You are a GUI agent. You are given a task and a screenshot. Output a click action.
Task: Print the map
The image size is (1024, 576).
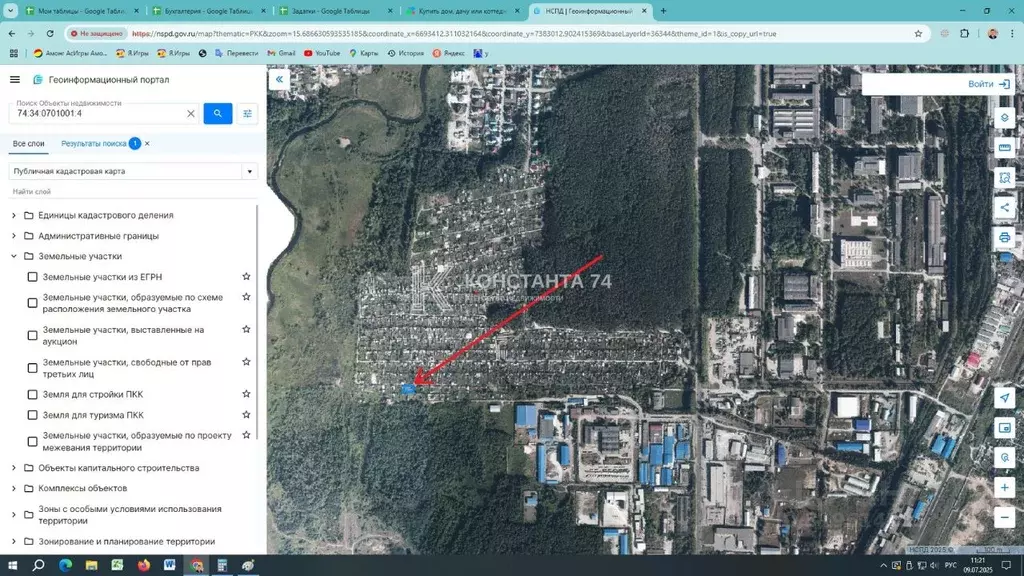[x=1004, y=238]
